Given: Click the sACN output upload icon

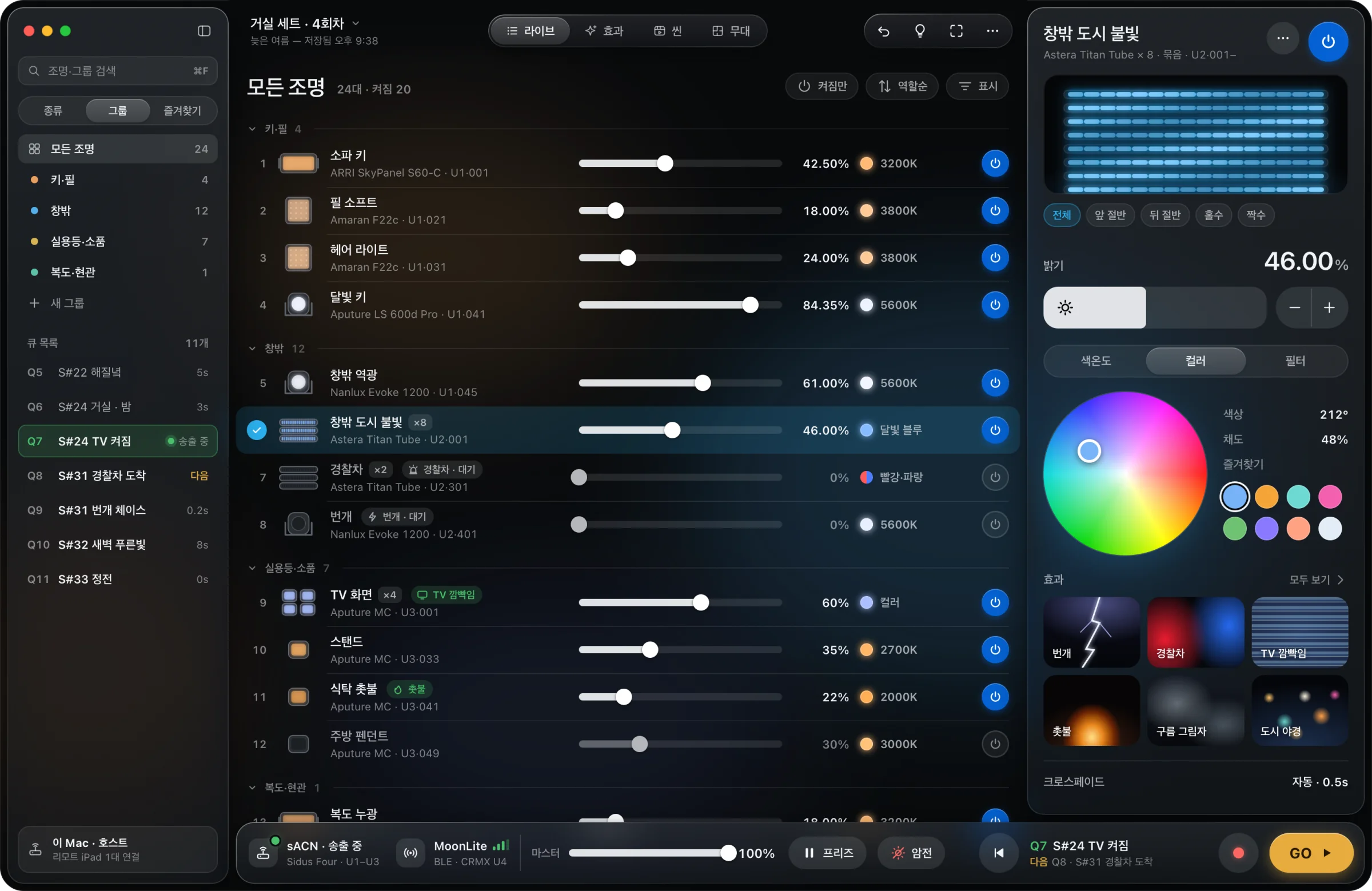Looking at the screenshot, I should [x=264, y=852].
